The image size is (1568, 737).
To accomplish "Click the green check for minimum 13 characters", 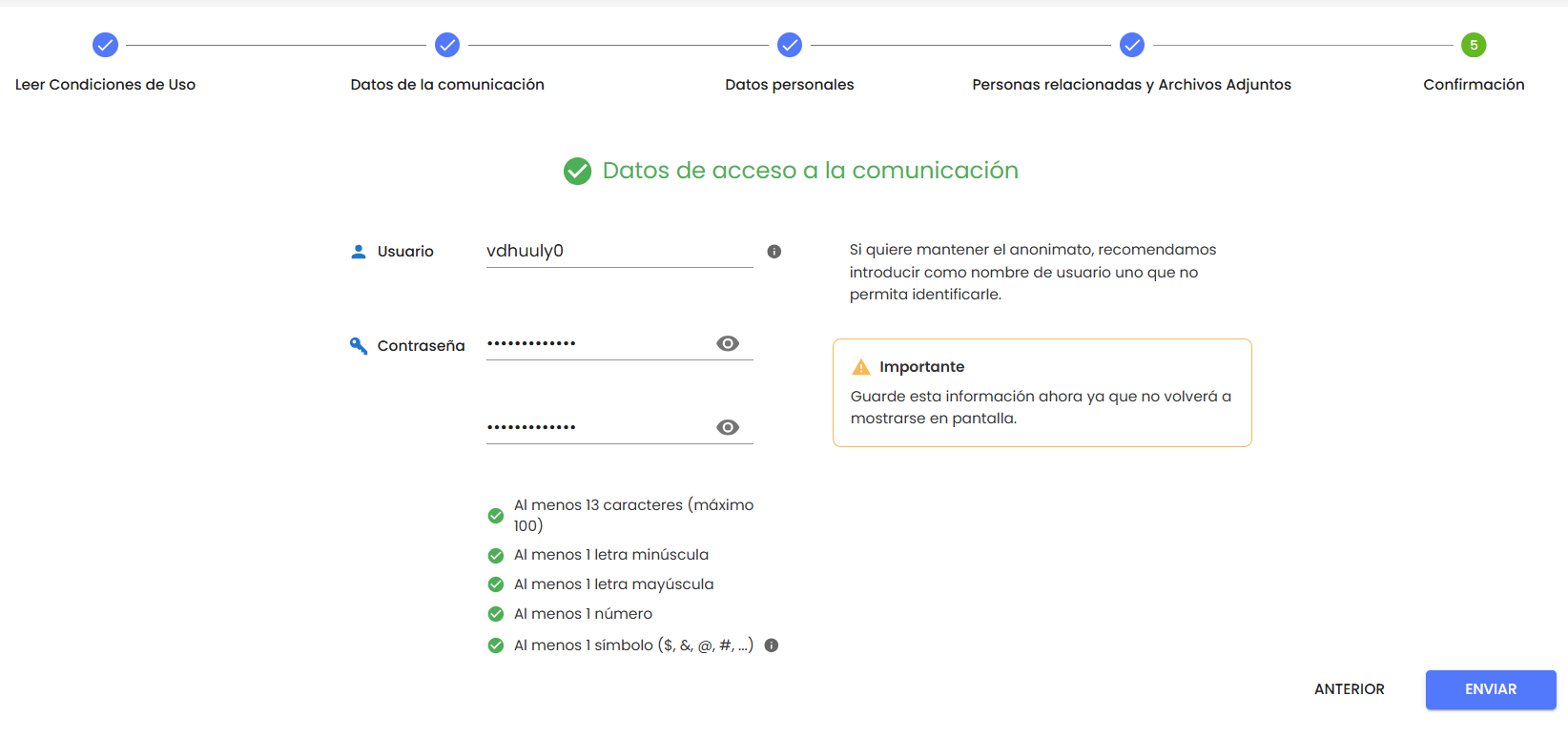I will click(496, 516).
